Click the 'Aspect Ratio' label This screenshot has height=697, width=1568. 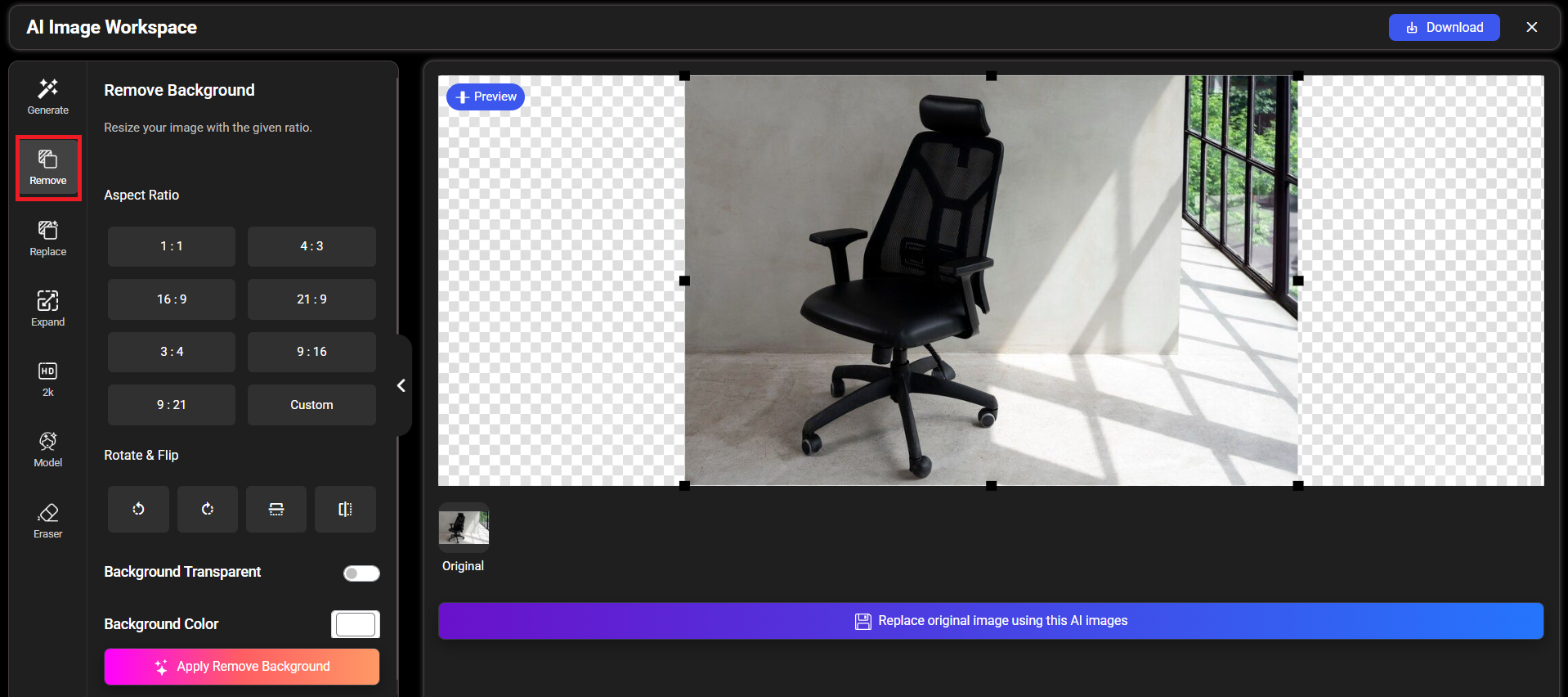click(x=141, y=196)
